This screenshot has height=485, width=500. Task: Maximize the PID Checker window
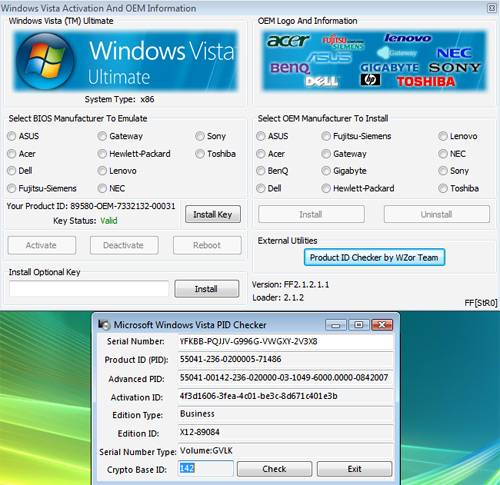point(359,325)
